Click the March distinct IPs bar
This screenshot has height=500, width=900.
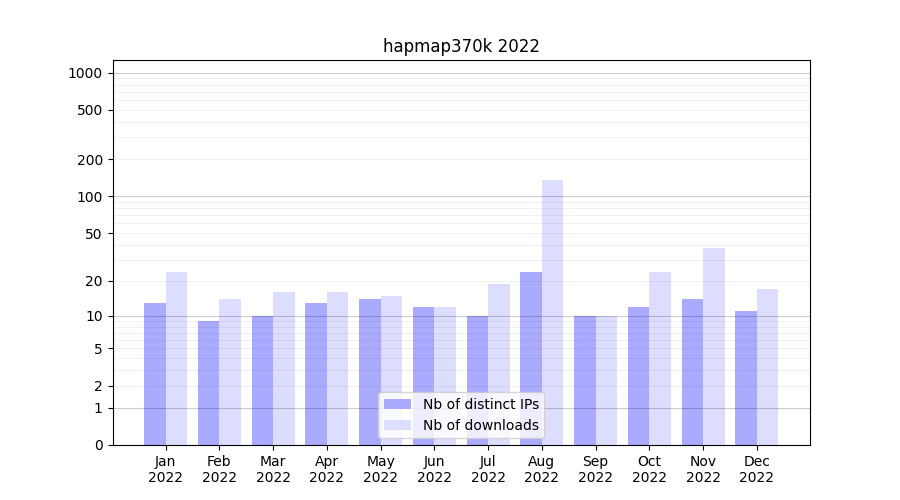pos(262,378)
